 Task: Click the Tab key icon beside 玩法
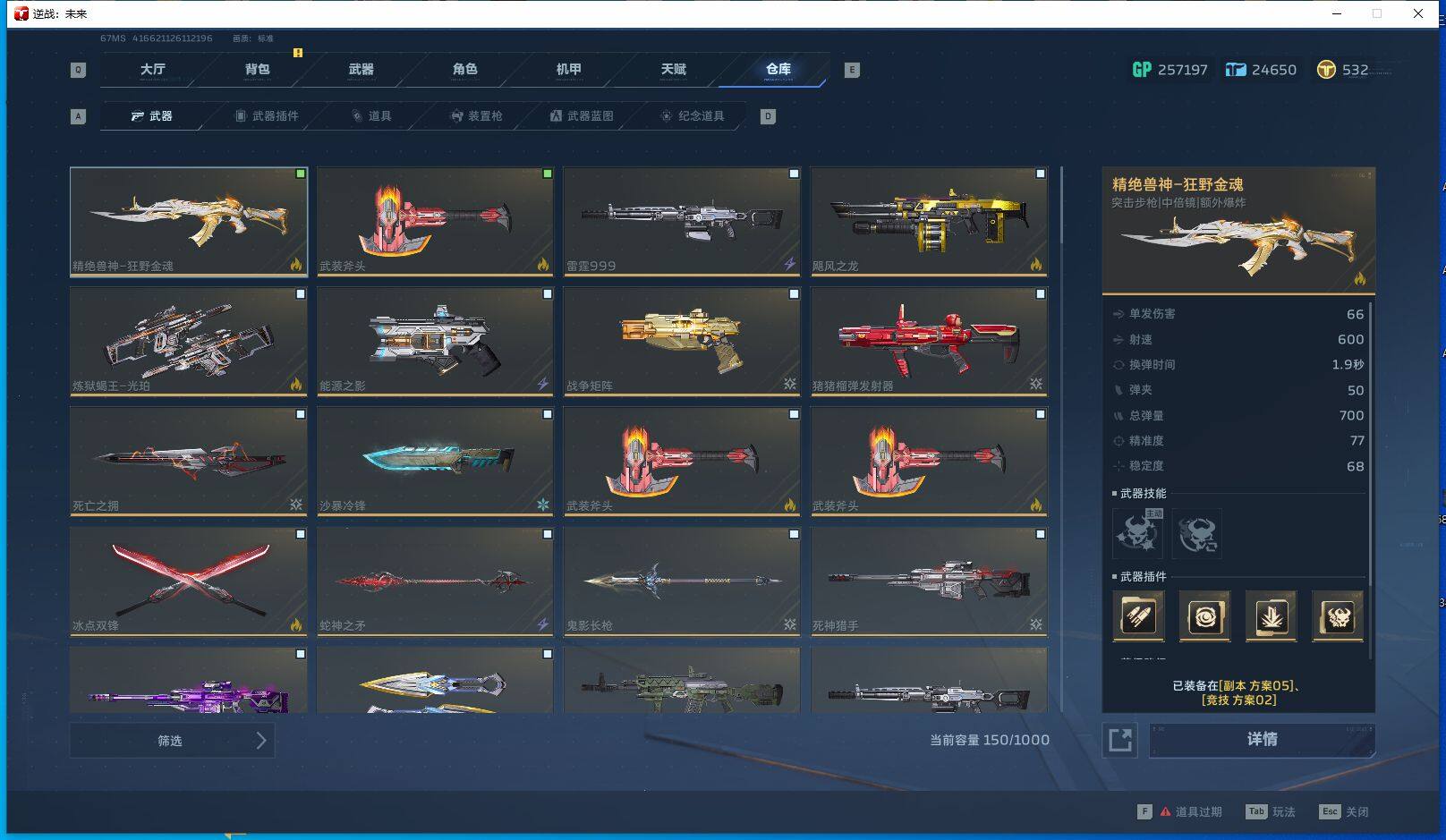1256,811
